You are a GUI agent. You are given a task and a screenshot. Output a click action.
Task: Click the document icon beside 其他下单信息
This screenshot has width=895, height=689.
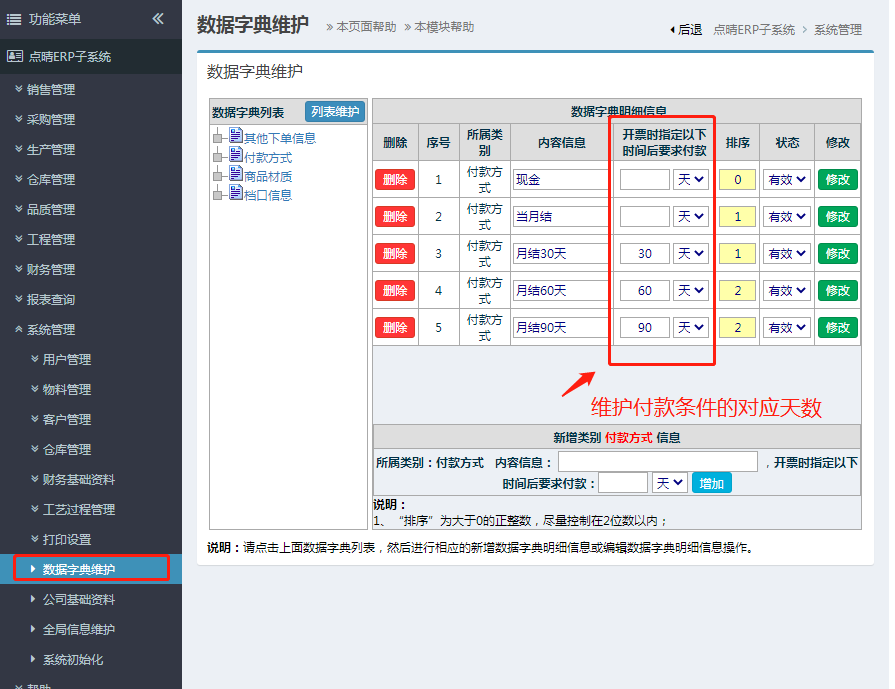point(236,137)
